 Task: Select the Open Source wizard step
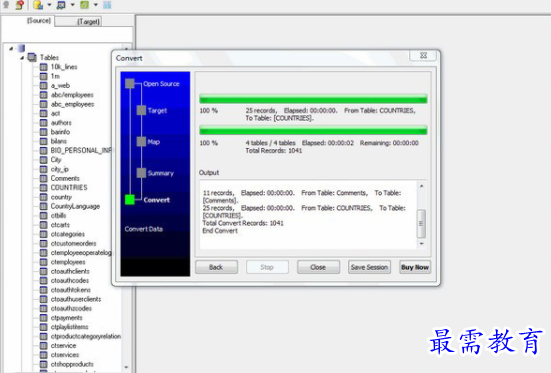coord(161,84)
